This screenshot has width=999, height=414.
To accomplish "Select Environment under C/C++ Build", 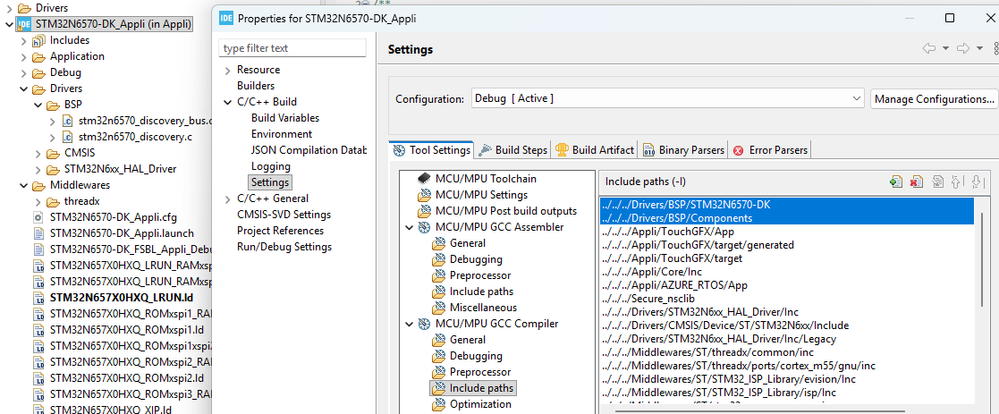I will coord(282,134).
